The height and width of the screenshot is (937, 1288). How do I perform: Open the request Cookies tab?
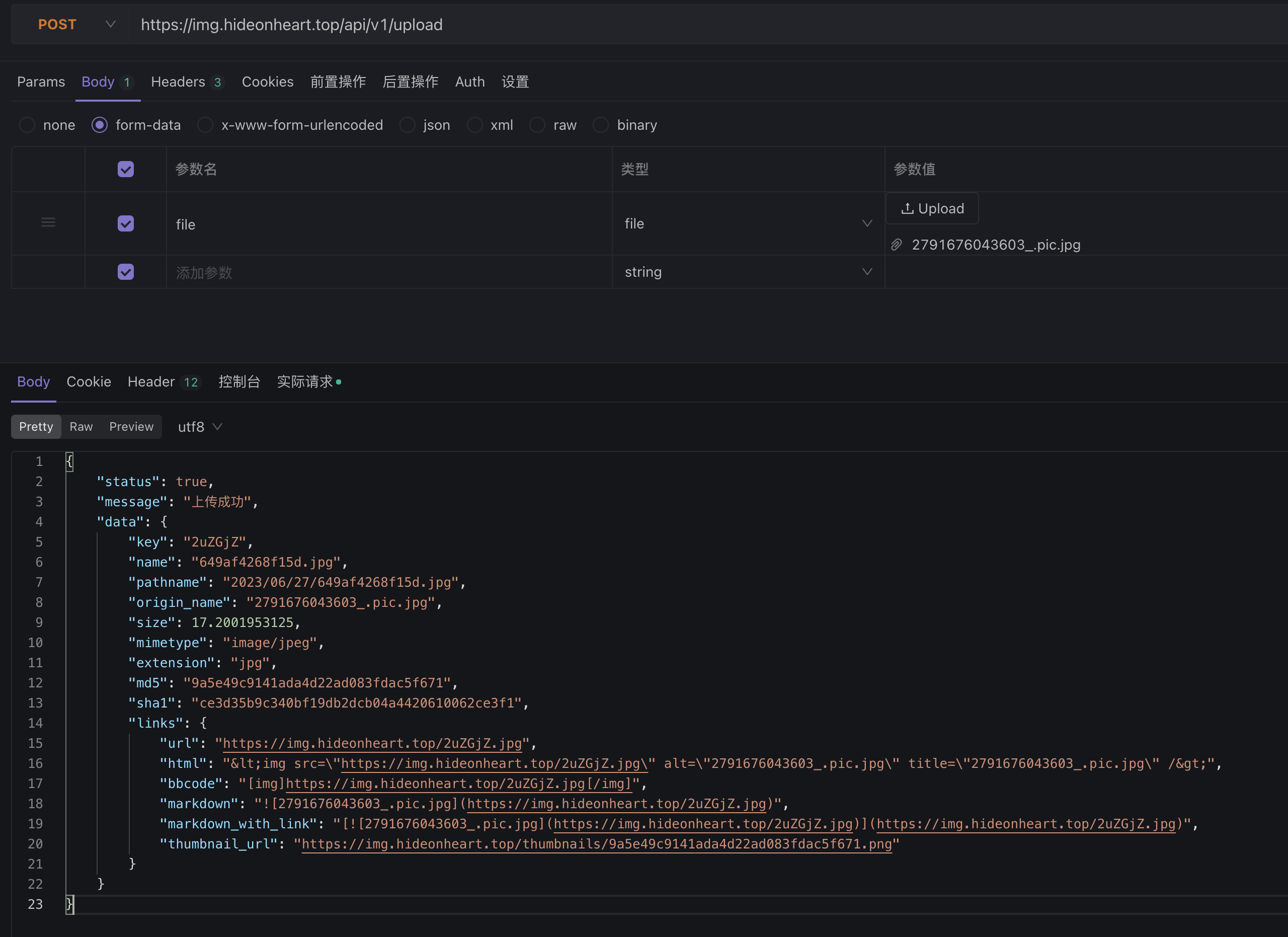pyautogui.click(x=268, y=82)
